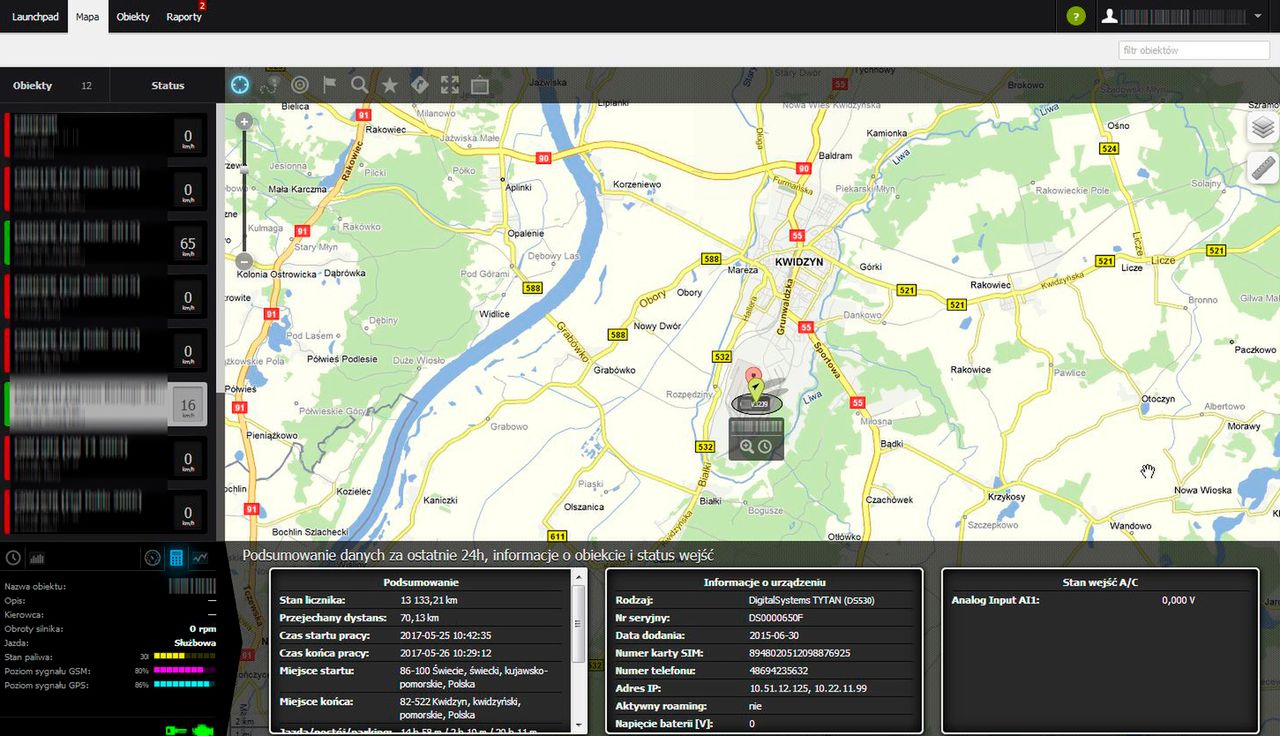
Task: Select the last visible vehicle row in list
Action: point(108,512)
